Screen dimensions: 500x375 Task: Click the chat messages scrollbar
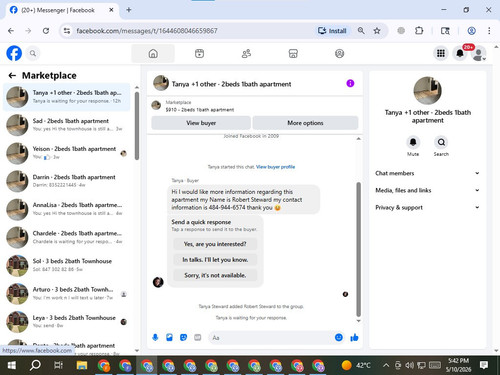[x=359, y=249]
